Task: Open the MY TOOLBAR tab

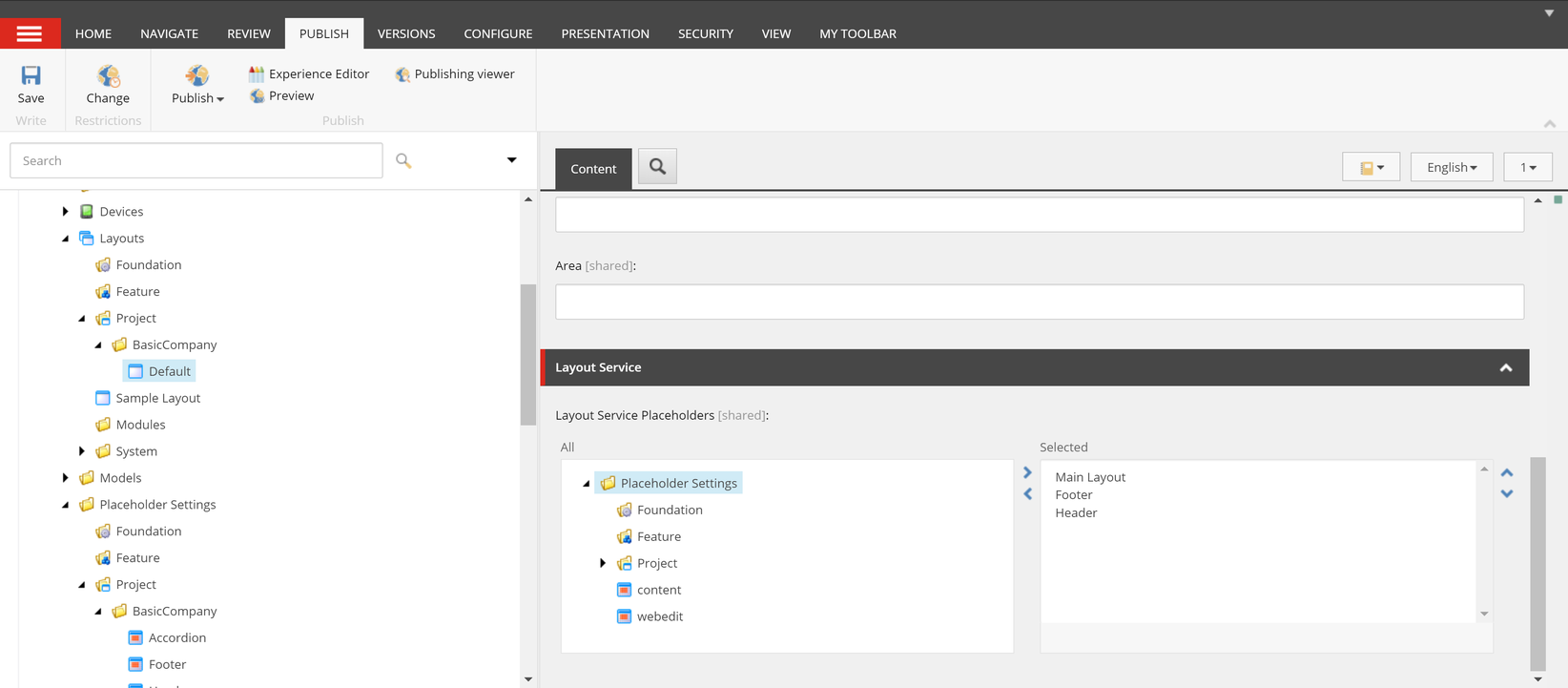Action: 857,33
